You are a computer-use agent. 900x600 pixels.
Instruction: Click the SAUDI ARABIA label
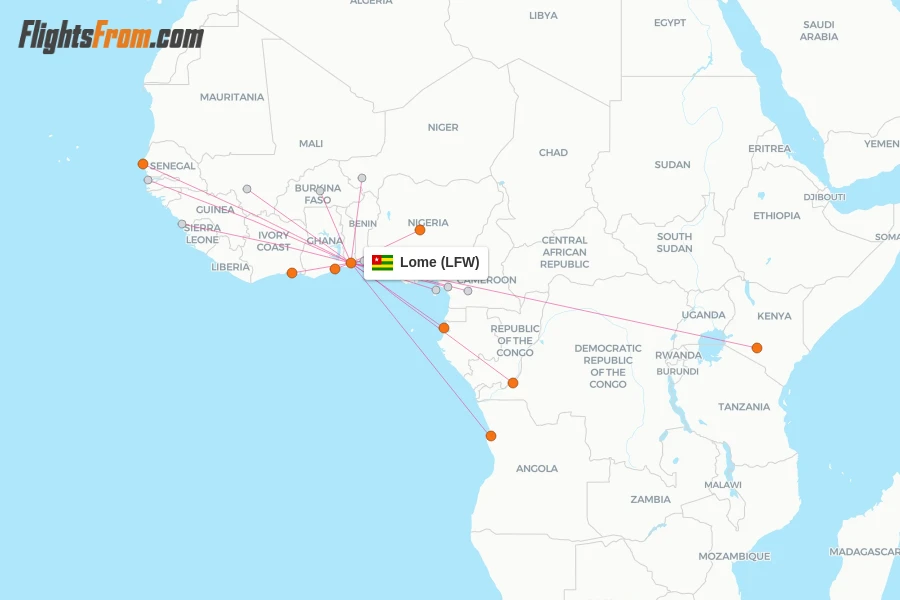[x=819, y=30]
